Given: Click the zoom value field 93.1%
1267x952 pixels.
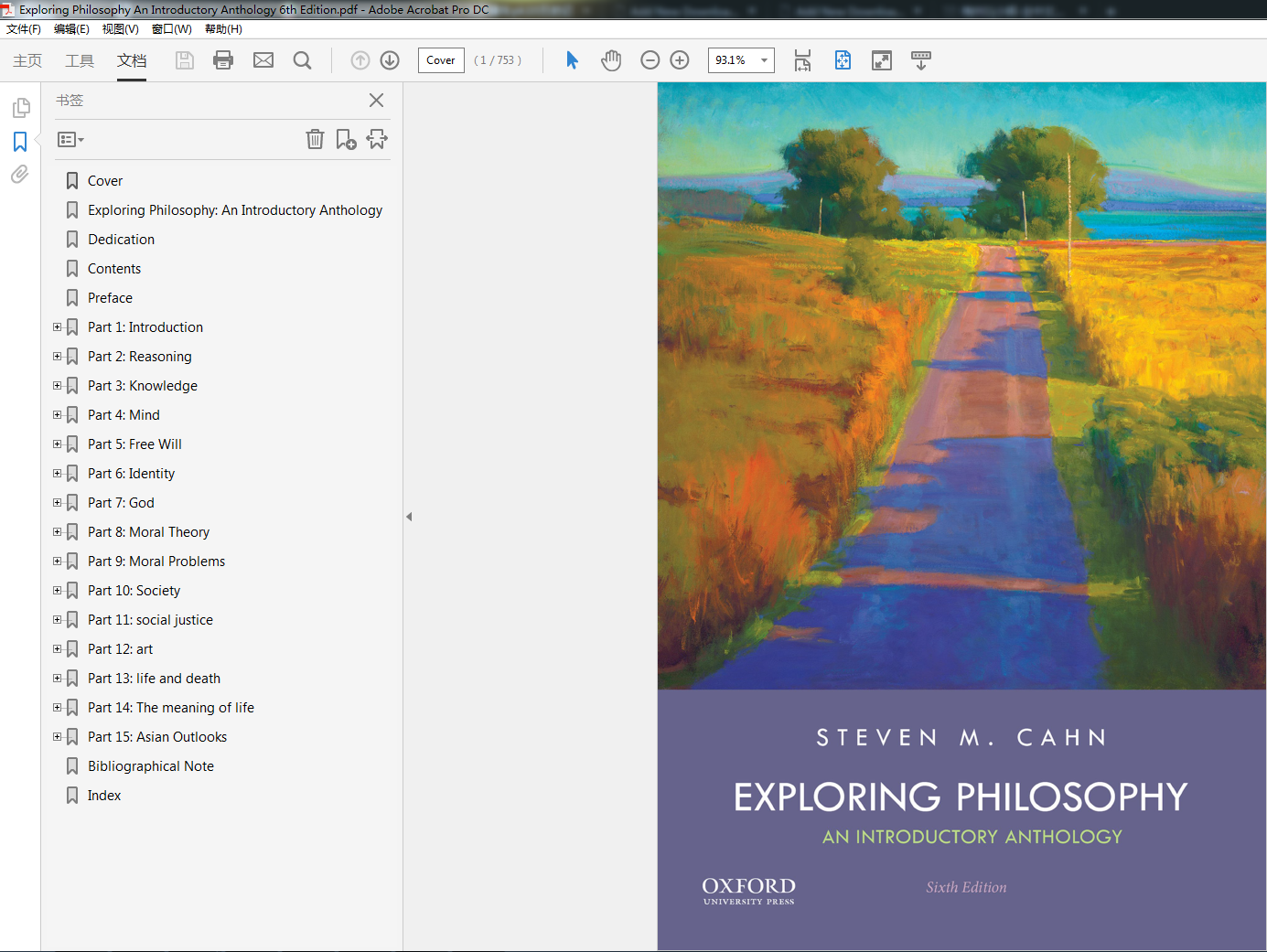Looking at the screenshot, I should point(731,60).
